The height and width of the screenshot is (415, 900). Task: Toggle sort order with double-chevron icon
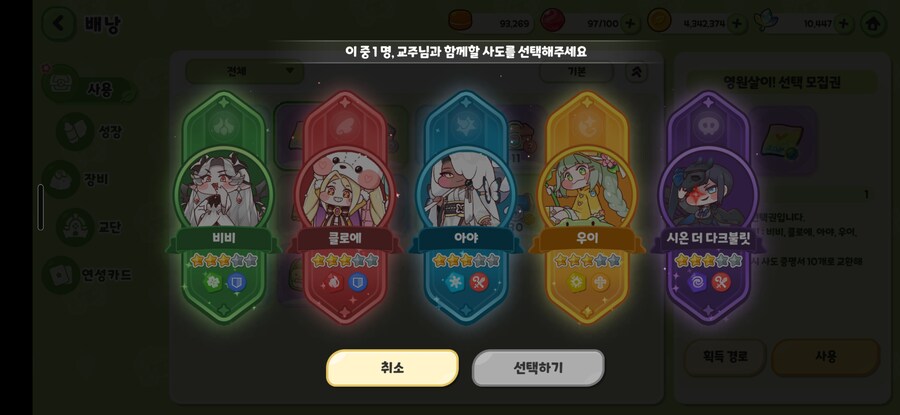click(637, 72)
